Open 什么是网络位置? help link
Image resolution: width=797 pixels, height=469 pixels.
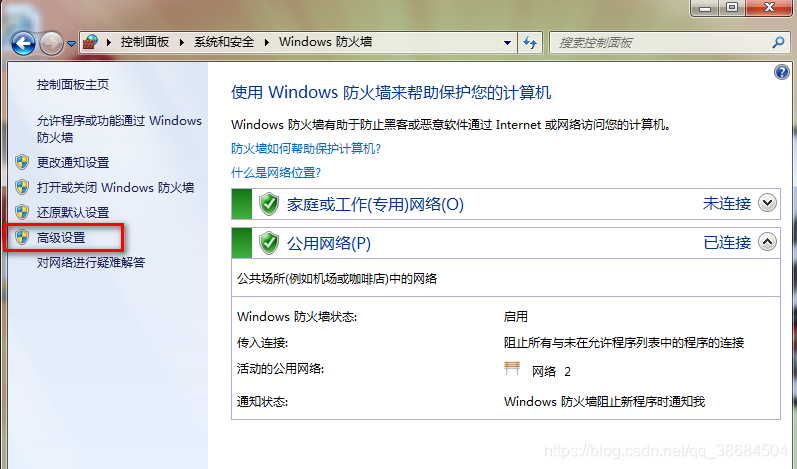pos(275,173)
